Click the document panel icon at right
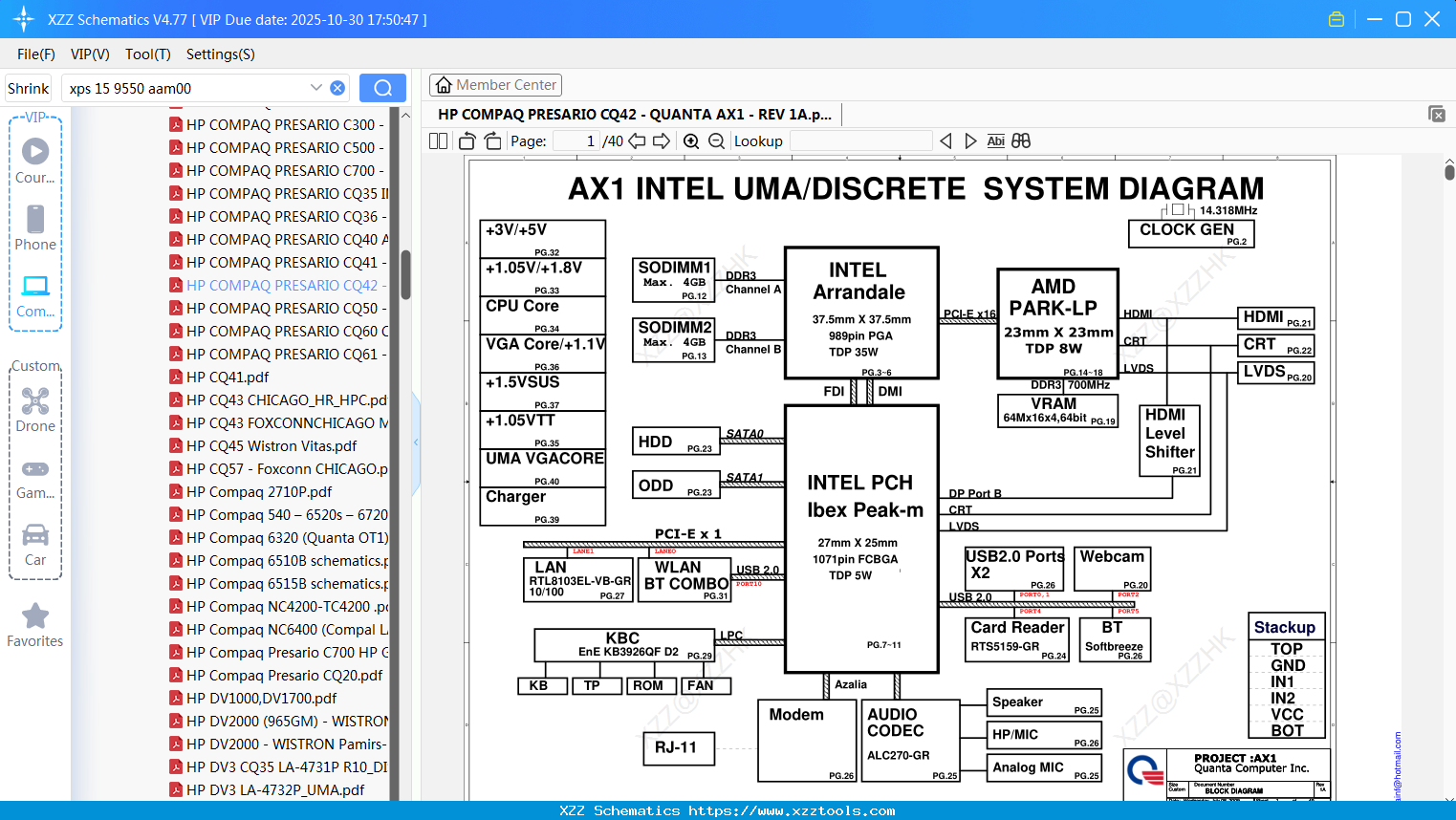This screenshot has width=1456, height=820. pos(1437,114)
